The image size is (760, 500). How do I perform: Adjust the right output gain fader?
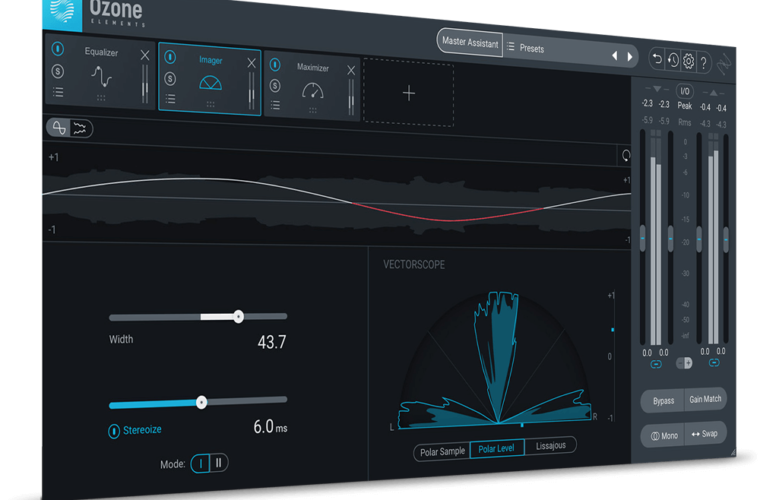[x=726, y=239]
